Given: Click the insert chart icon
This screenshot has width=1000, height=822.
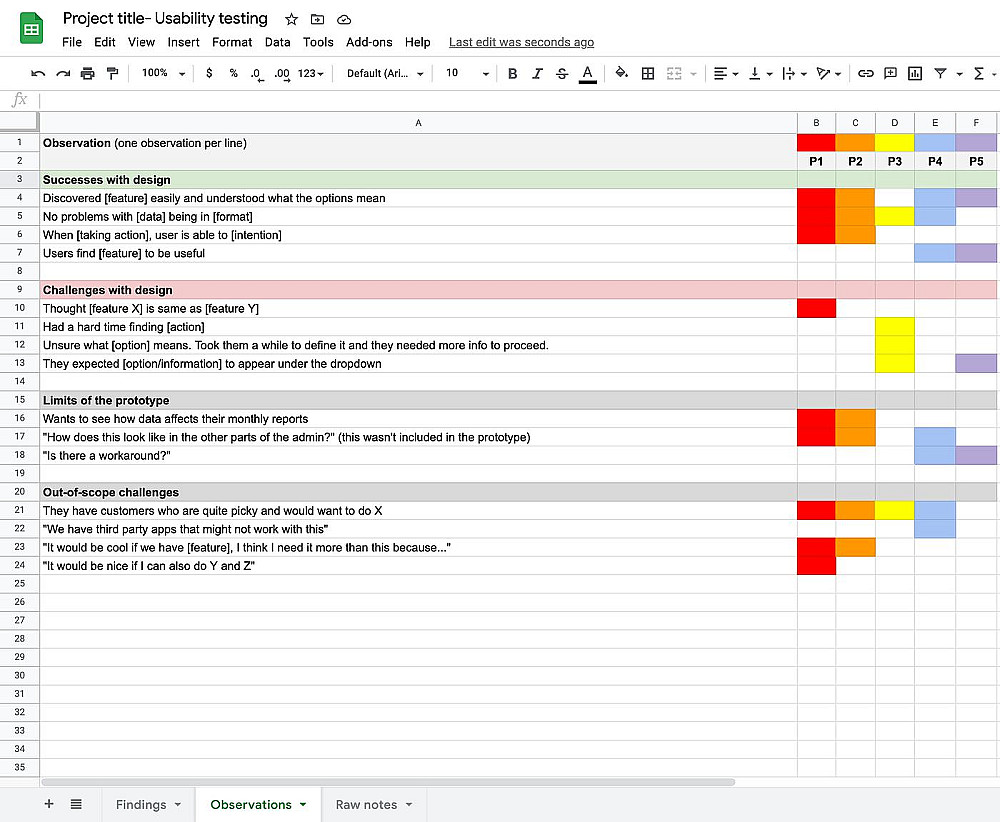Looking at the screenshot, I should click(x=915, y=73).
